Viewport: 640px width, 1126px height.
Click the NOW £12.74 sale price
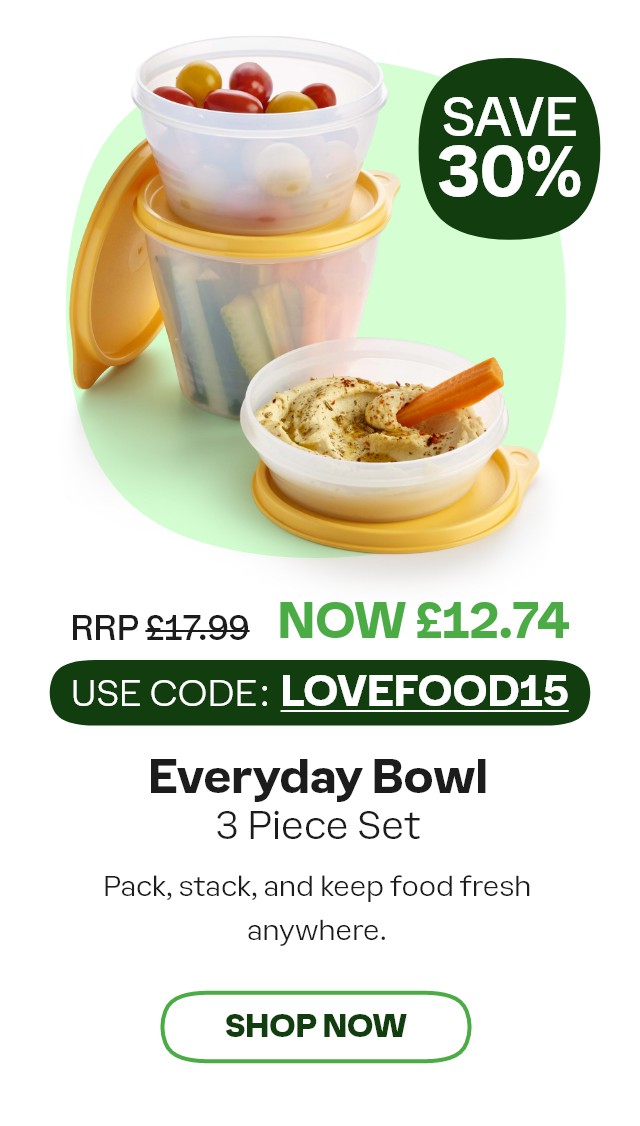(x=423, y=620)
